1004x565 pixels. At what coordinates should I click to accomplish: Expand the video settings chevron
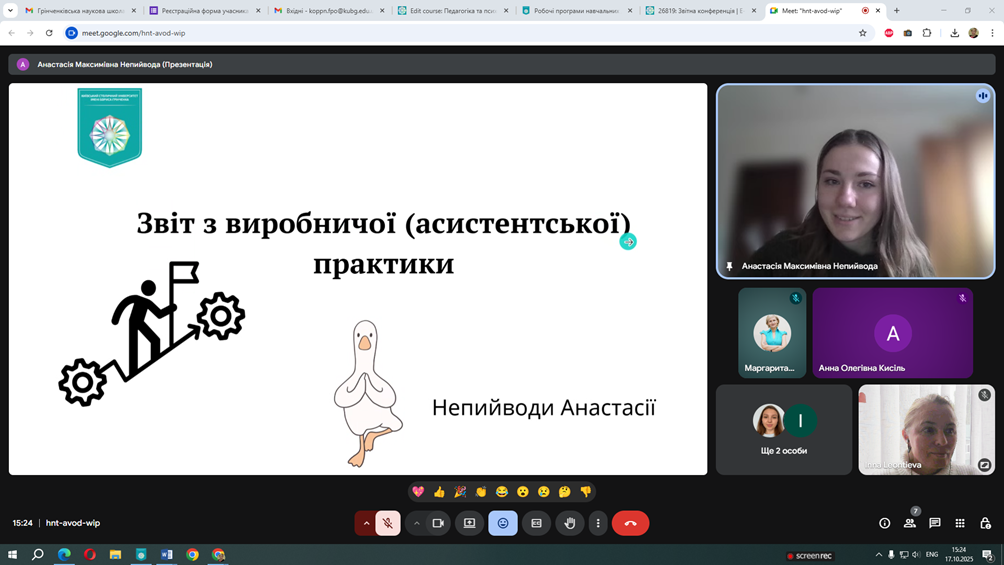coord(417,523)
